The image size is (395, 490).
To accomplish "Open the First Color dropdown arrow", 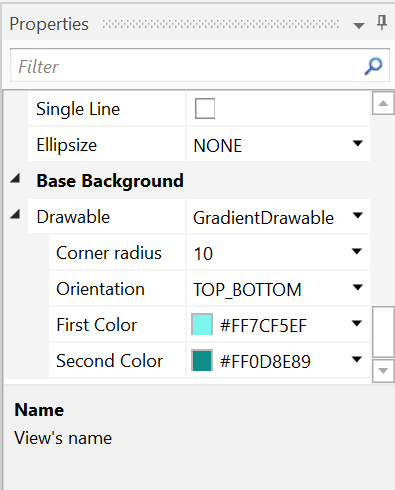I will coord(357,323).
